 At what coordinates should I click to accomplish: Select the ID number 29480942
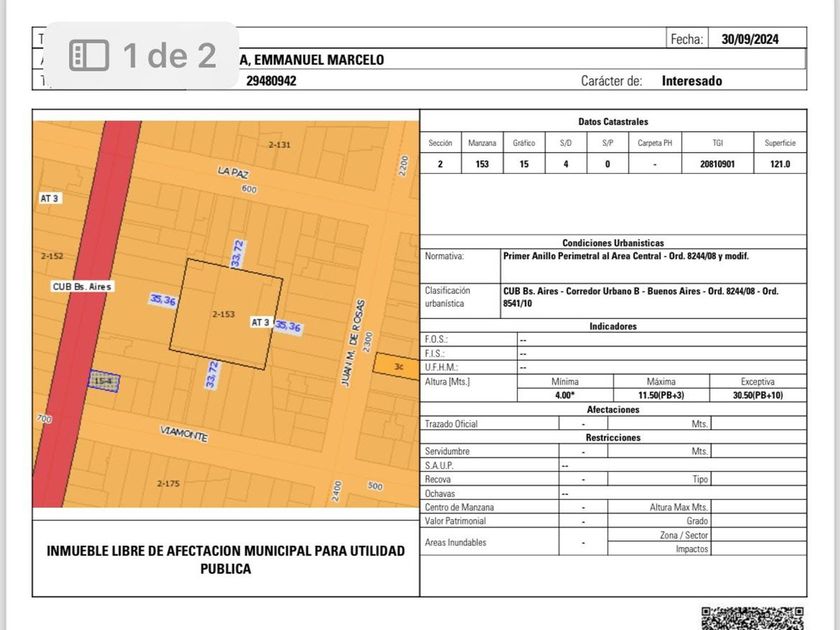(x=271, y=81)
